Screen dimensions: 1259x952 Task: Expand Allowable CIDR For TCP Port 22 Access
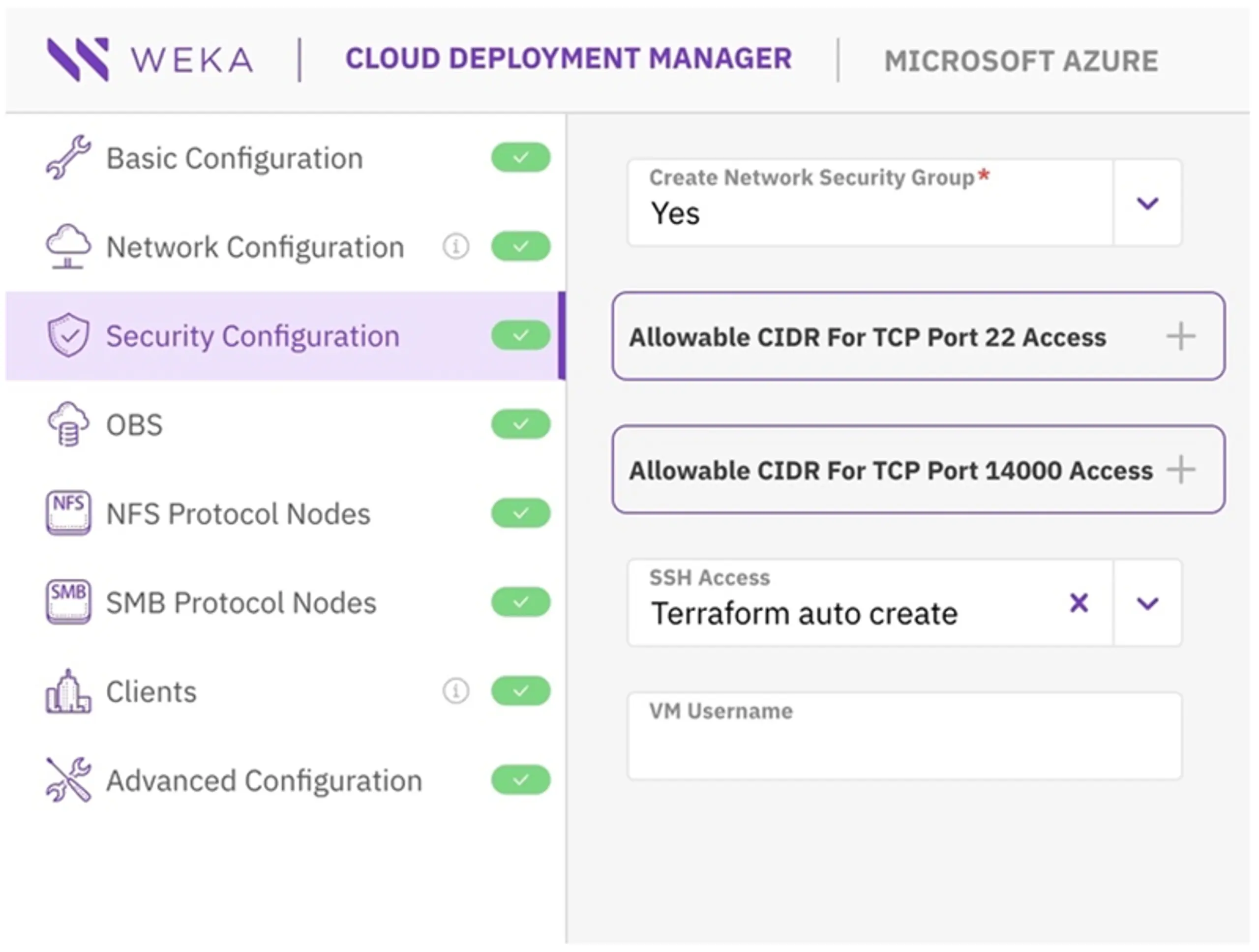pyautogui.click(x=919, y=336)
